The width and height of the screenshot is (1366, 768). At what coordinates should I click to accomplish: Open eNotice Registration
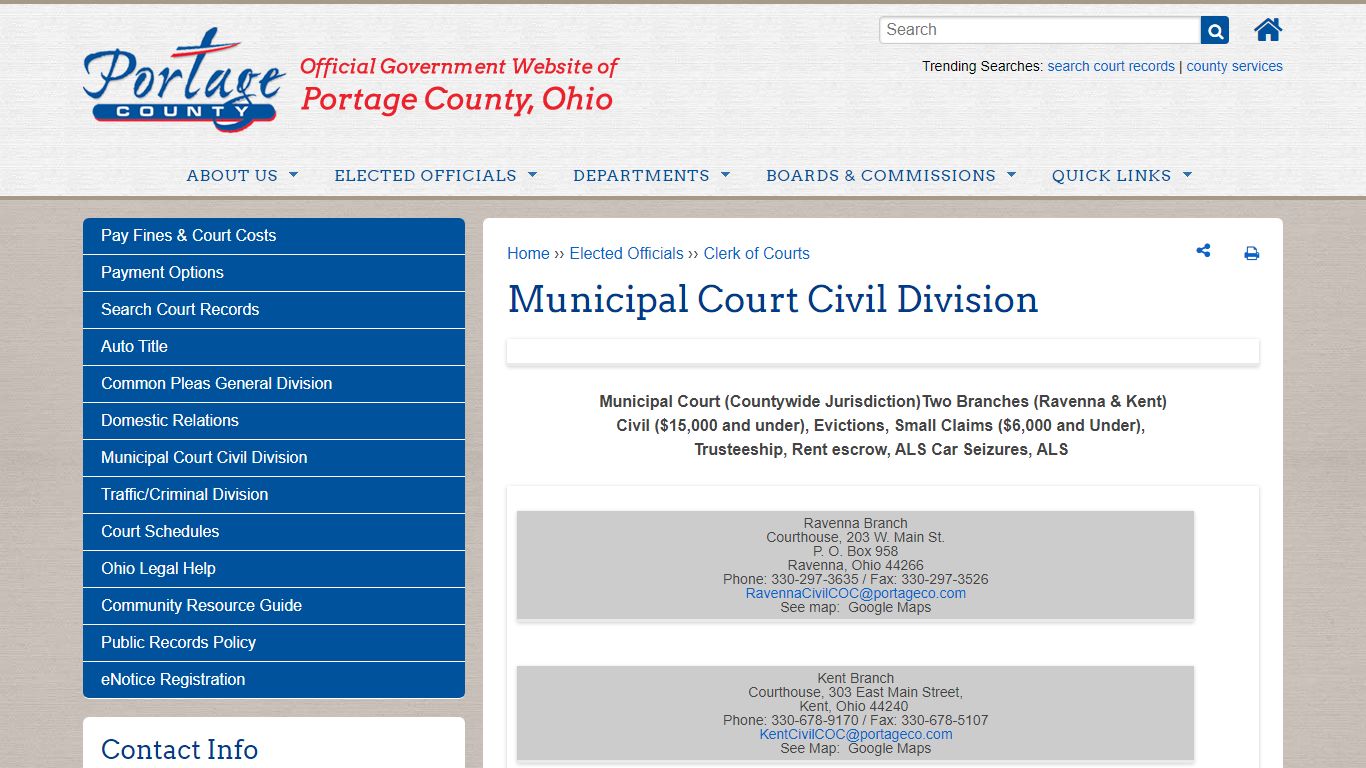274,680
